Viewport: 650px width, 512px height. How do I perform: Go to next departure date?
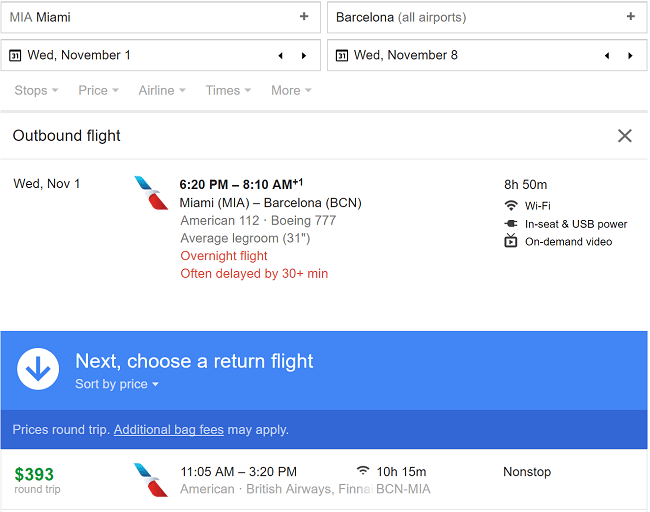click(x=304, y=56)
